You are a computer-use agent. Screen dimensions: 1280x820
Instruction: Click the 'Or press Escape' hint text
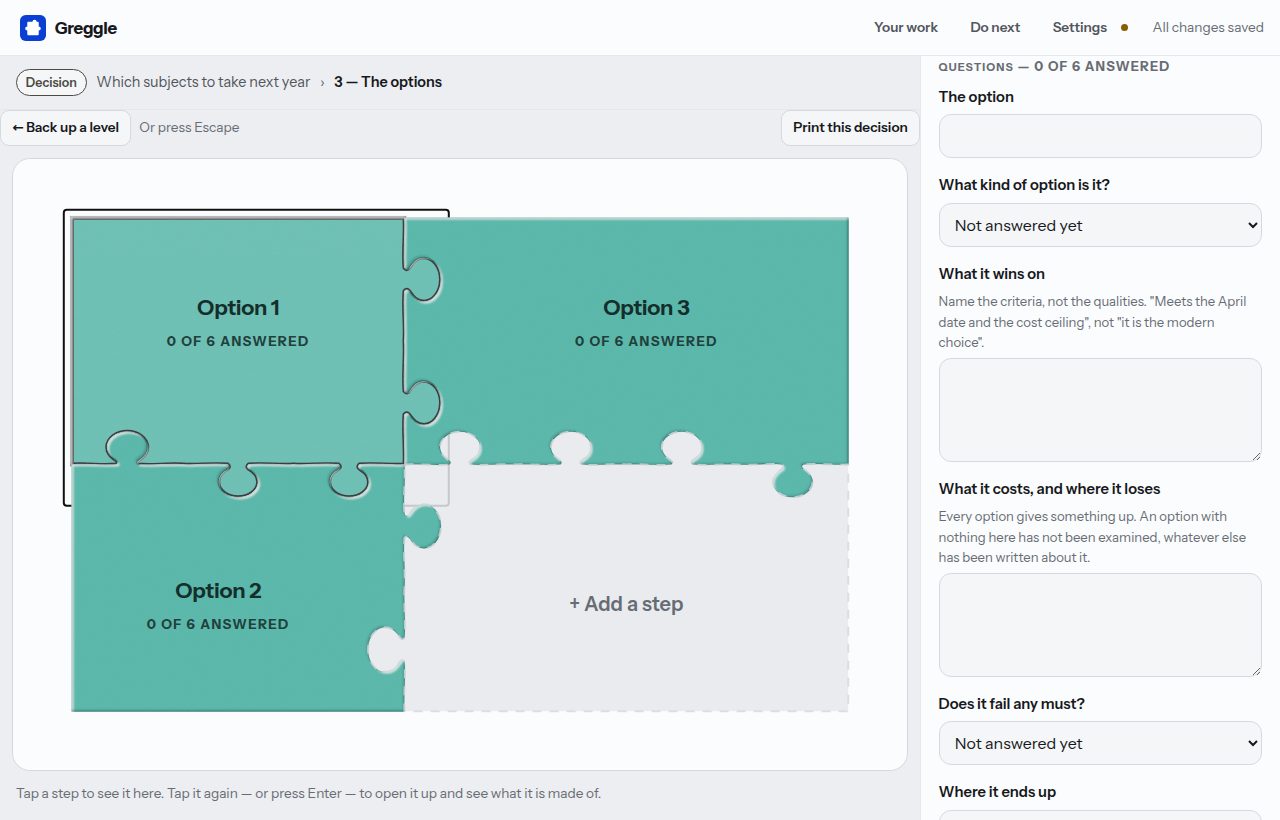[x=189, y=127]
